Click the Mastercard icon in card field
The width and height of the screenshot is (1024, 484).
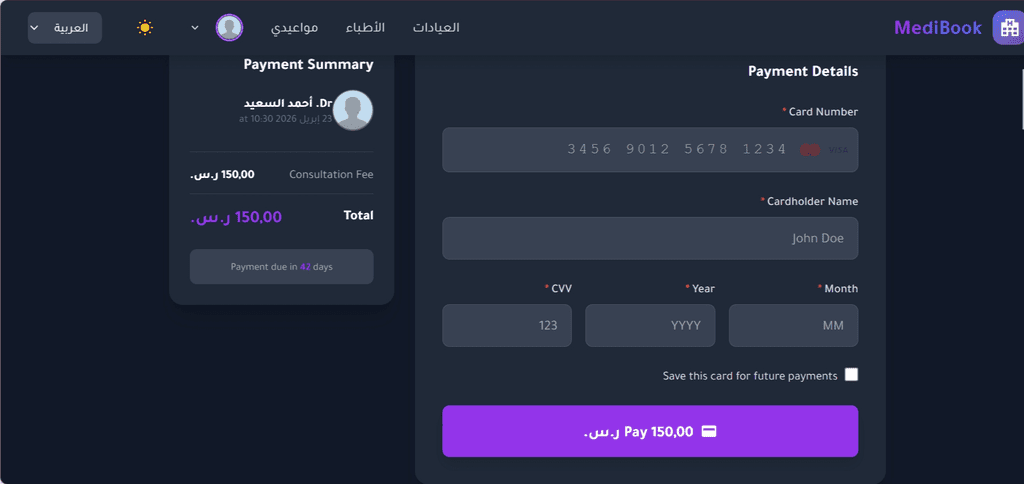tap(809, 150)
